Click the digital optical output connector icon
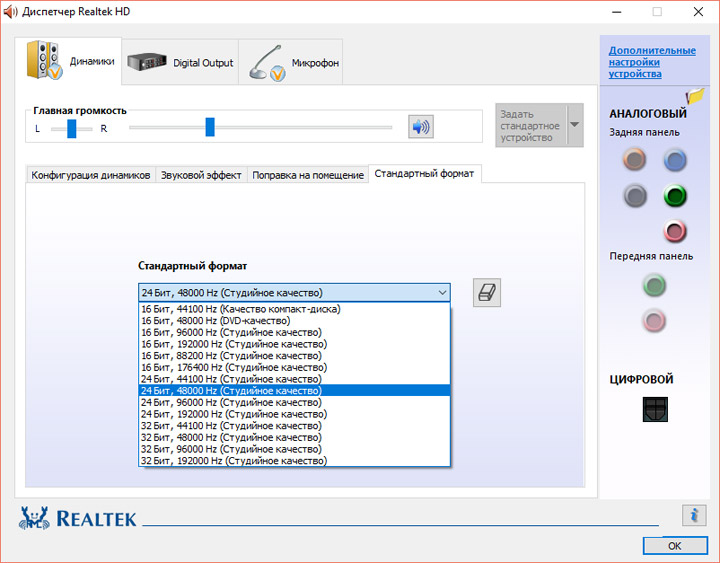This screenshot has width=720, height=563. pos(655,409)
